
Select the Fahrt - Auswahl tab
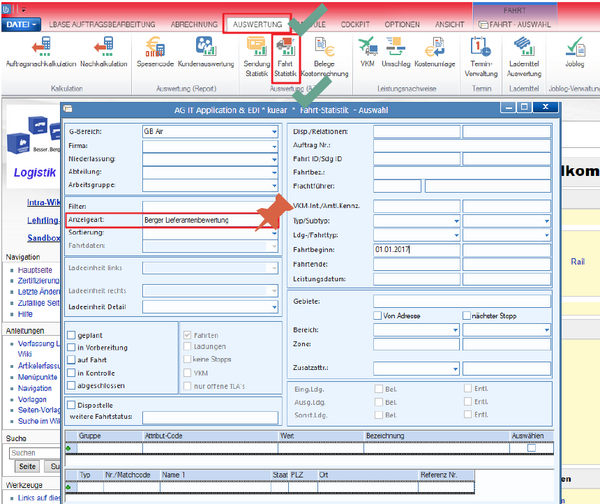[x=515, y=24]
